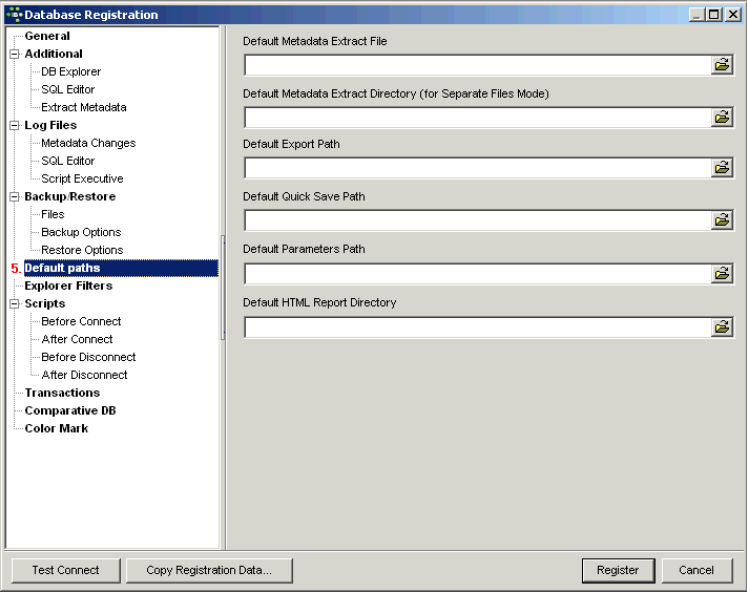Image resolution: width=747 pixels, height=592 pixels.
Task: Open browse icon for Default Parameters Path
Action: [720, 273]
